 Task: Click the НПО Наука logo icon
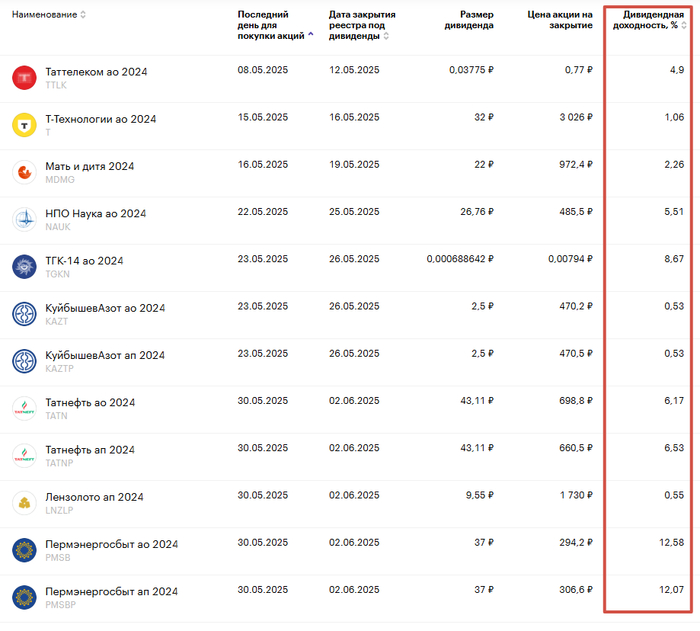coord(24,219)
